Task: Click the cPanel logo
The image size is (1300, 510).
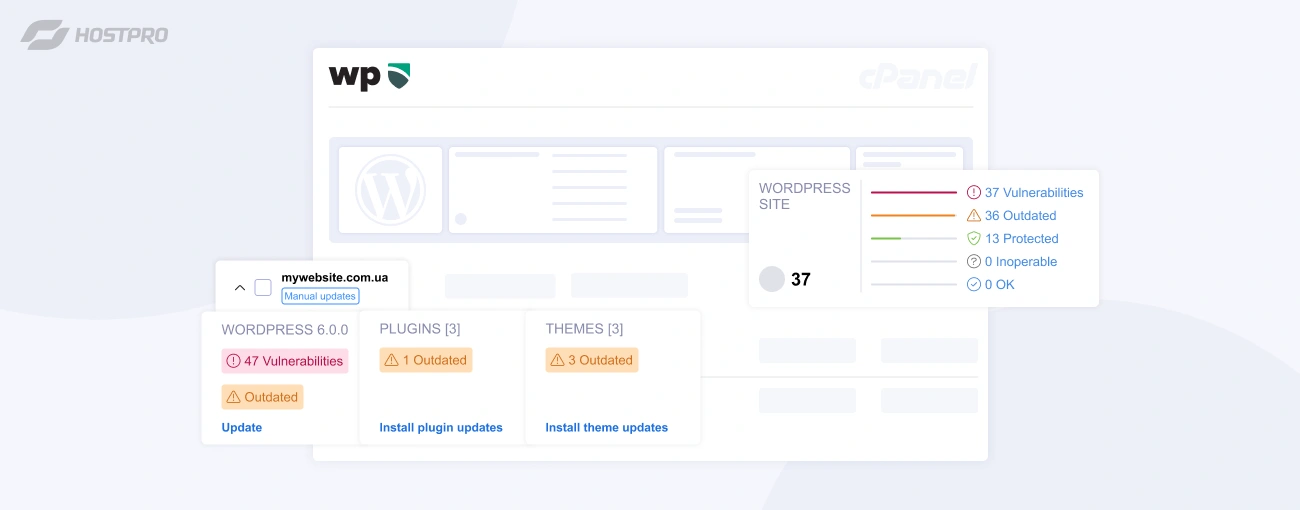Action: 917,77
